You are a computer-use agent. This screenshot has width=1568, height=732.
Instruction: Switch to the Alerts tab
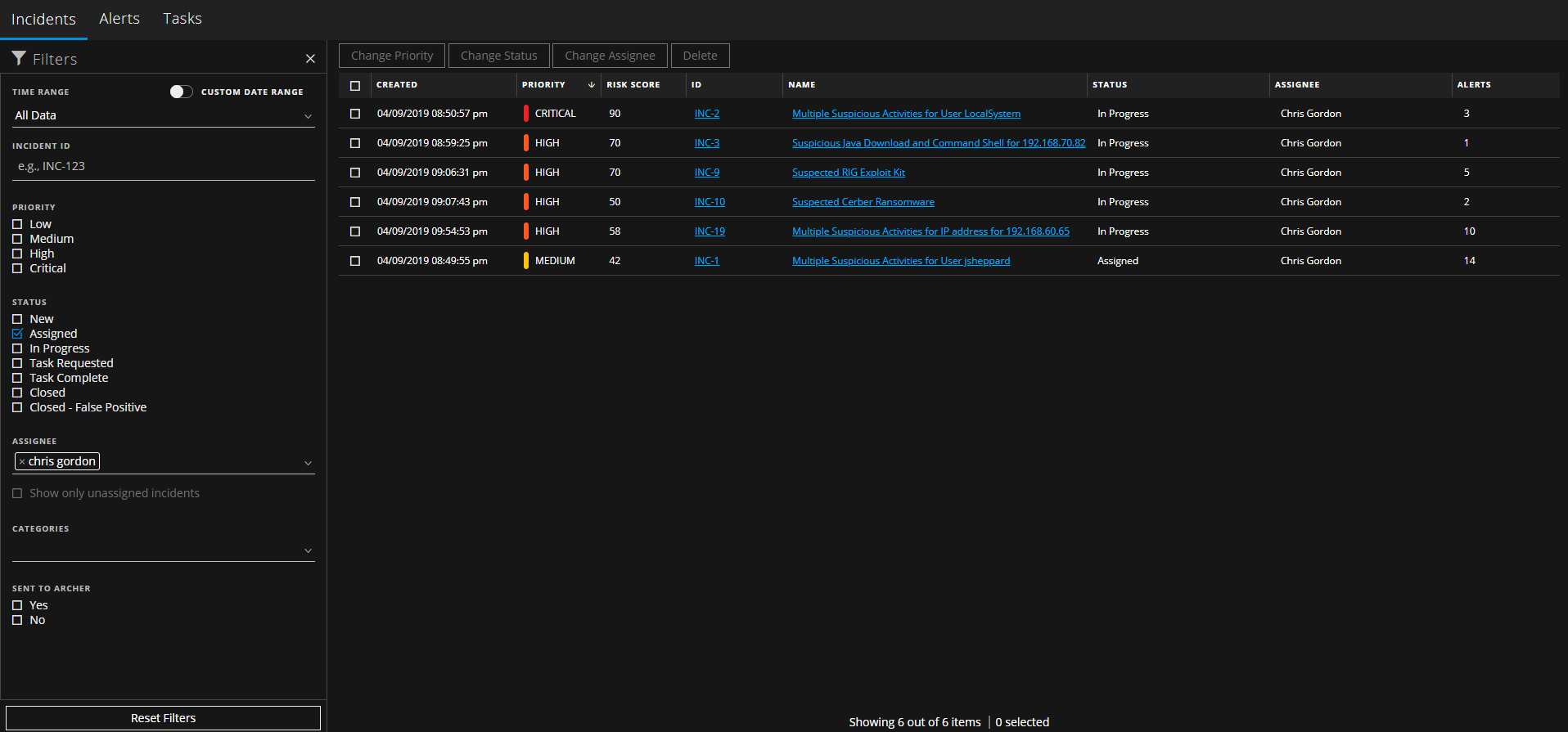[119, 19]
